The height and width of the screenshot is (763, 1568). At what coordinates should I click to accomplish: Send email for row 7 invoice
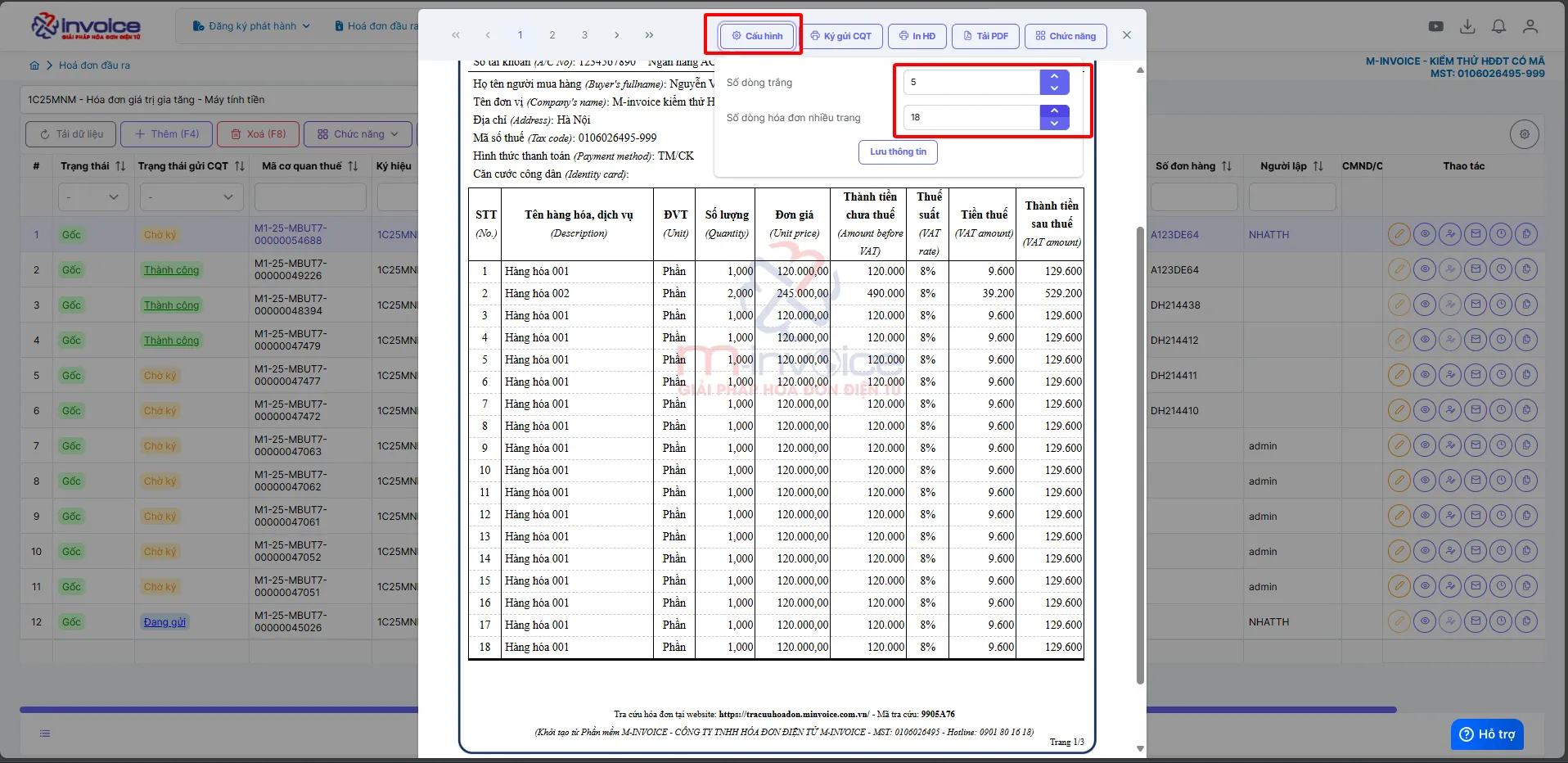pyautogui.click(x=1476, y=445)
